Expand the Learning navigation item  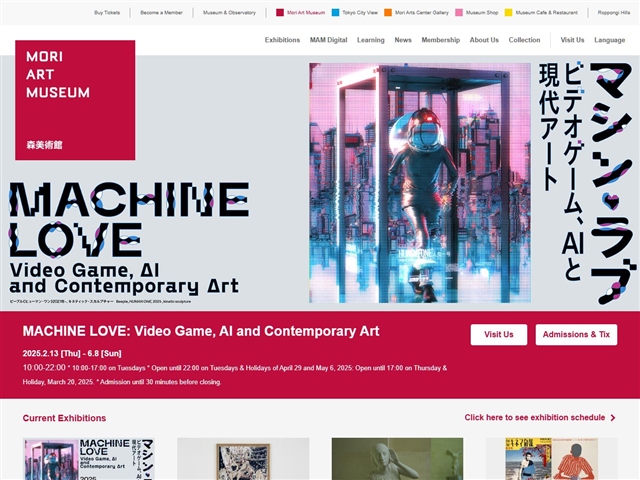[370, 40]
